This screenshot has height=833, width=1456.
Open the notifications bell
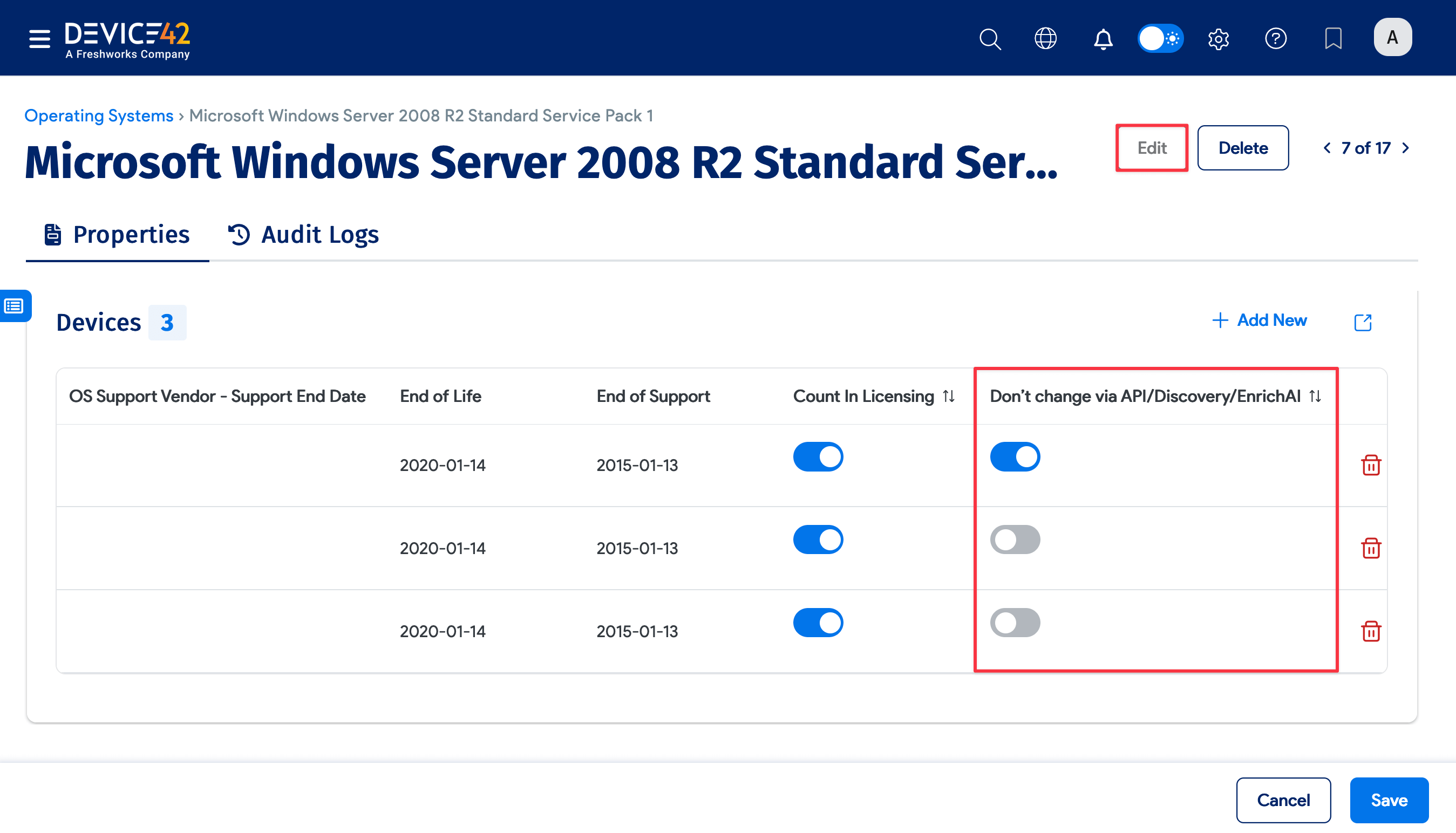[1103, 39]
